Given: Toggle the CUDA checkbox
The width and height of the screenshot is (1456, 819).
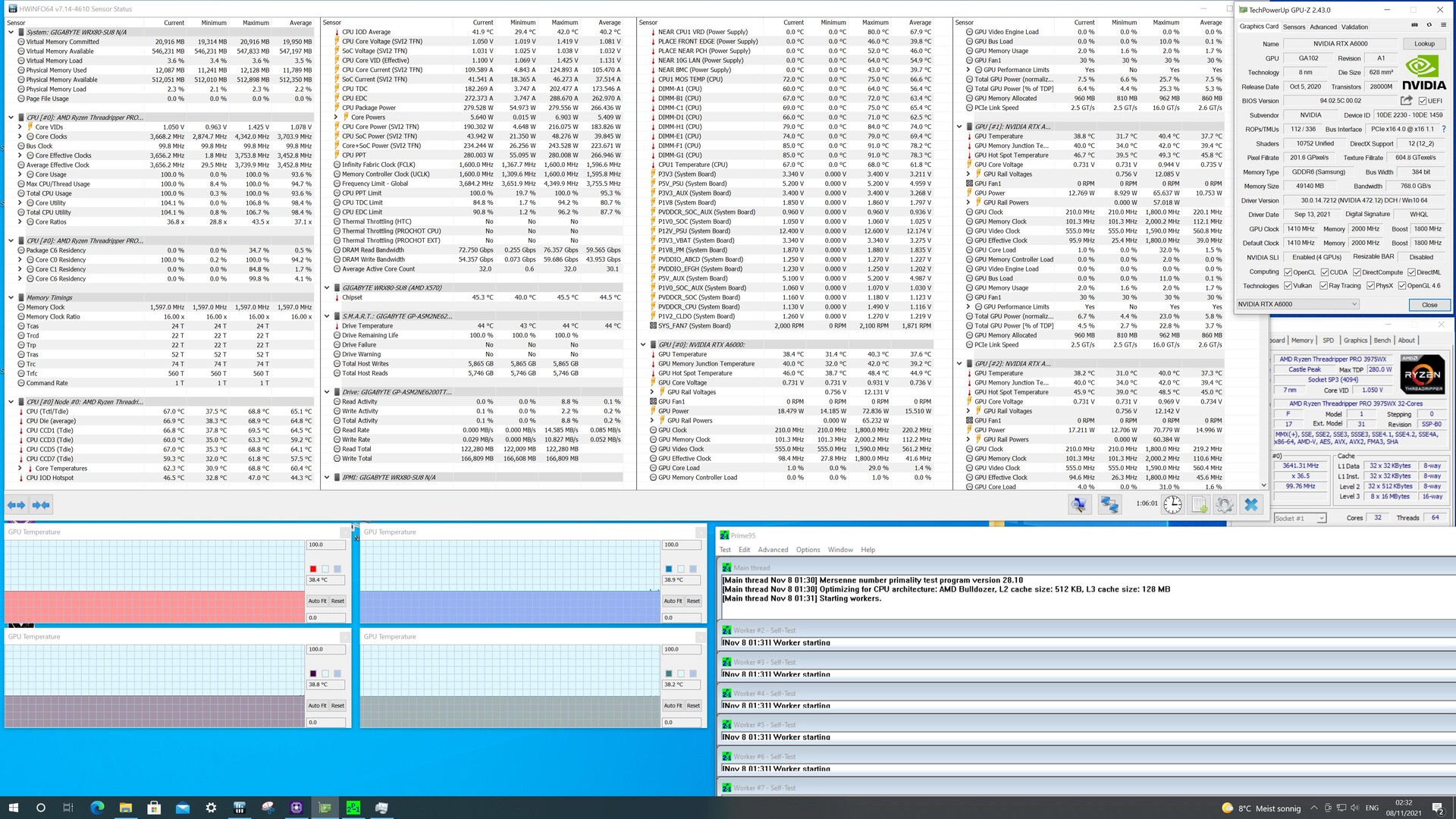Looking at the screenshot, I should click(1325, 272).
